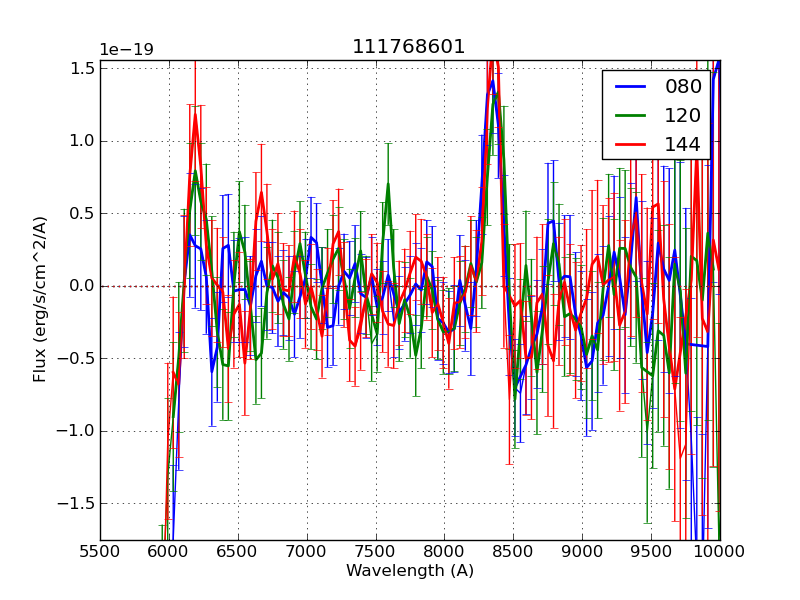Click the 5500 x-axis tick label
Screen dimensions: 800x600
click(100, 551)
